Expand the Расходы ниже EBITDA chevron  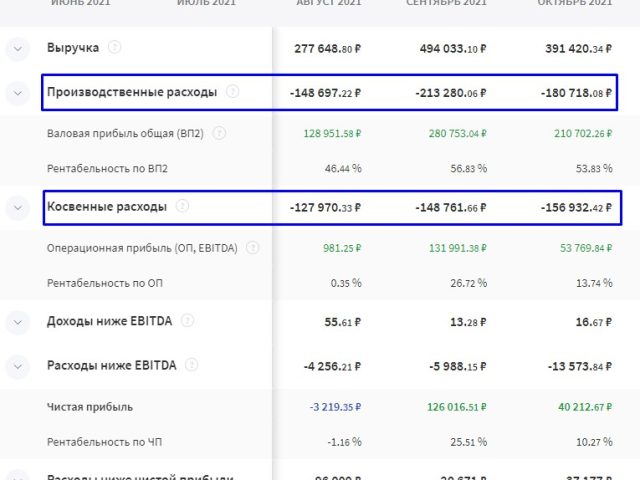pyautogui.click(x=18, y=367)
